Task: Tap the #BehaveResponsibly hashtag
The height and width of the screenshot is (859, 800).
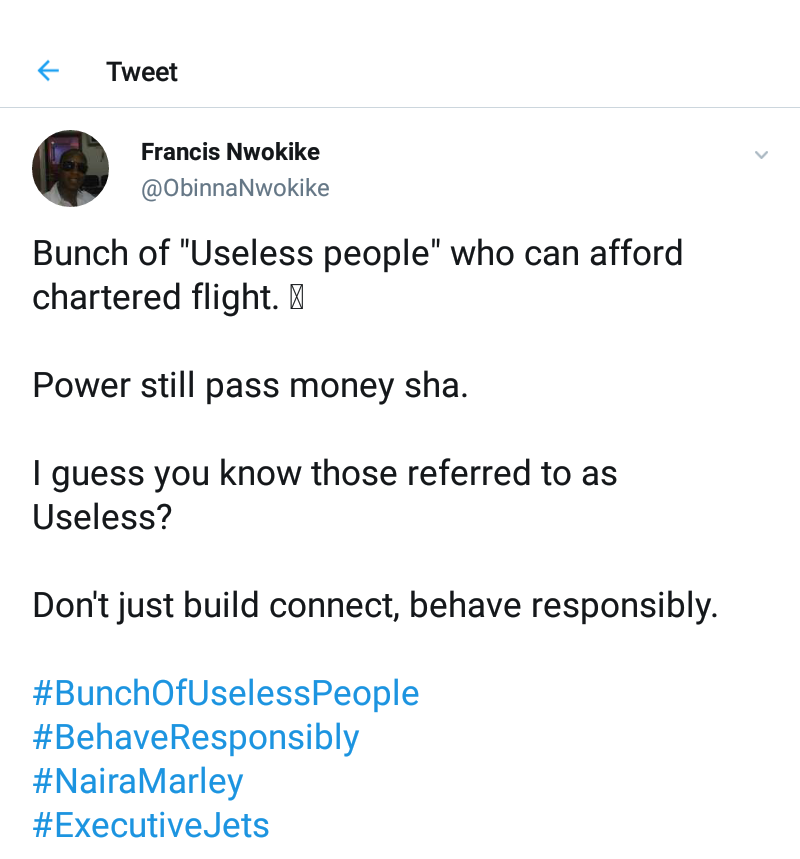Action: tap(196, 738)
